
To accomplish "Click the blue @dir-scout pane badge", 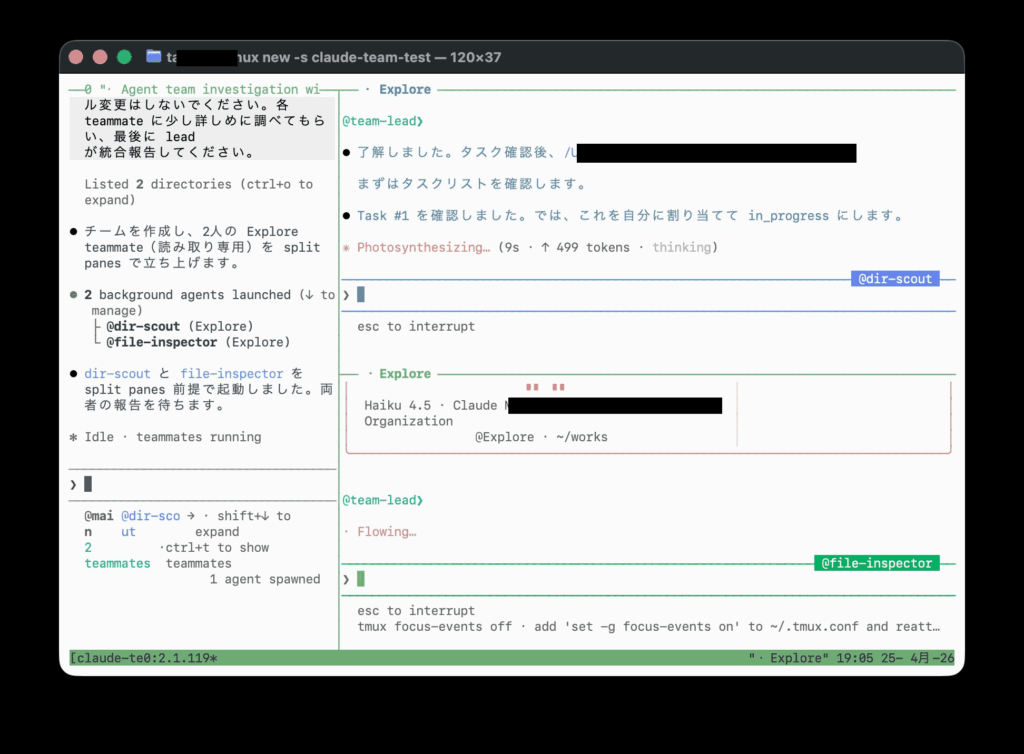I will (895, 279).
